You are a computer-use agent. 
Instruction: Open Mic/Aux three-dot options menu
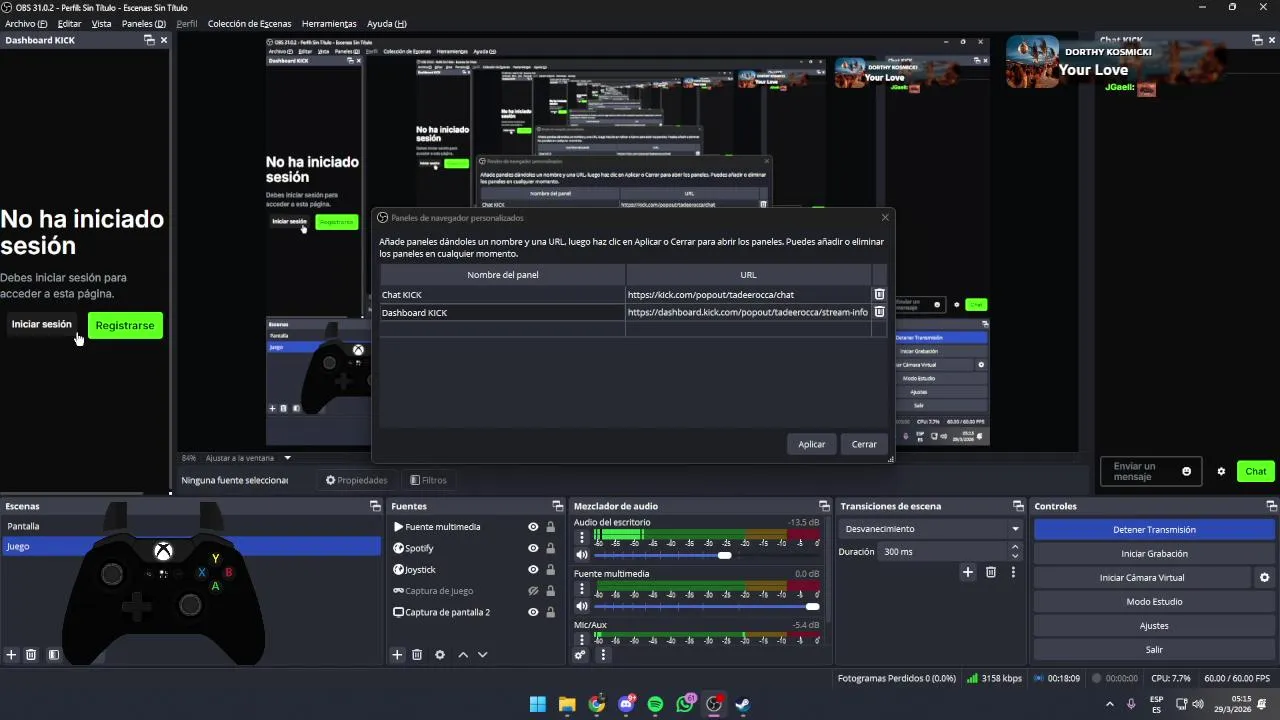pyautogui.click(x=581, y=638)
